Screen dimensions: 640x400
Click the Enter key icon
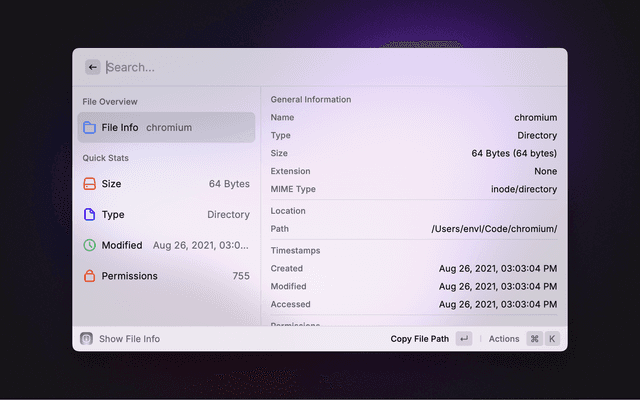click(x=463, y=339)
